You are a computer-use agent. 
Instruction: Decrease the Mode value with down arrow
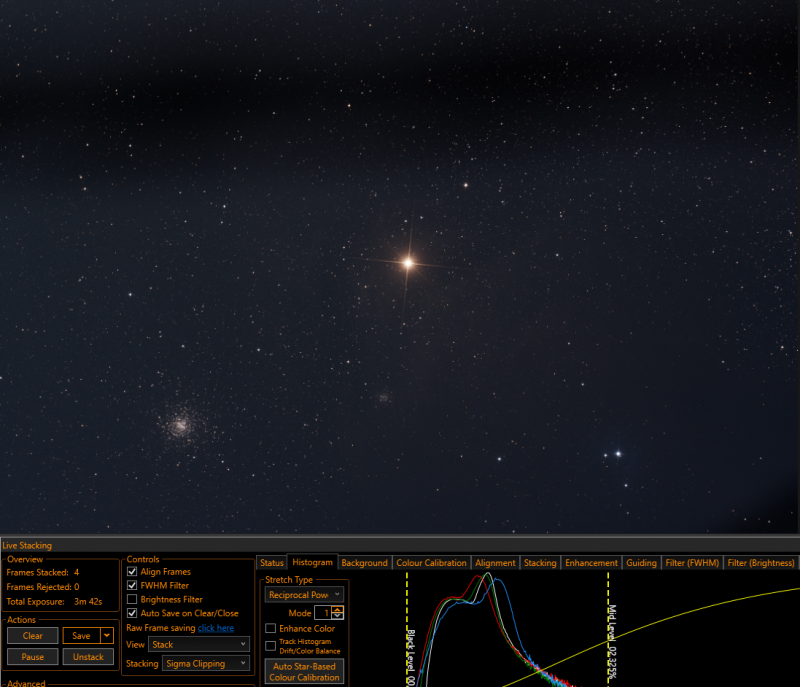click(337, 616)
